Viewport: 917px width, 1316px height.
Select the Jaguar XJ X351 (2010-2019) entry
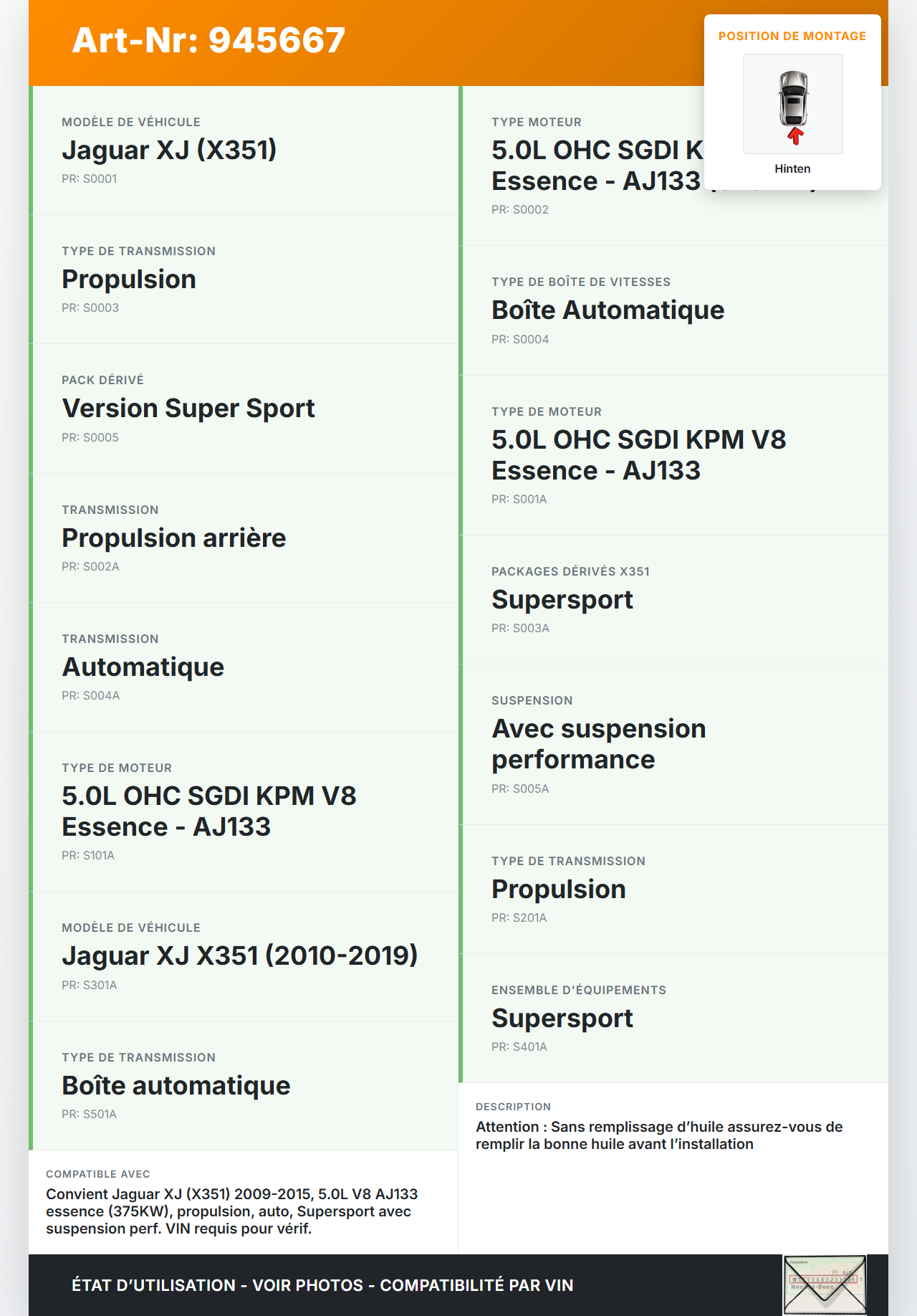coord(239,956)
